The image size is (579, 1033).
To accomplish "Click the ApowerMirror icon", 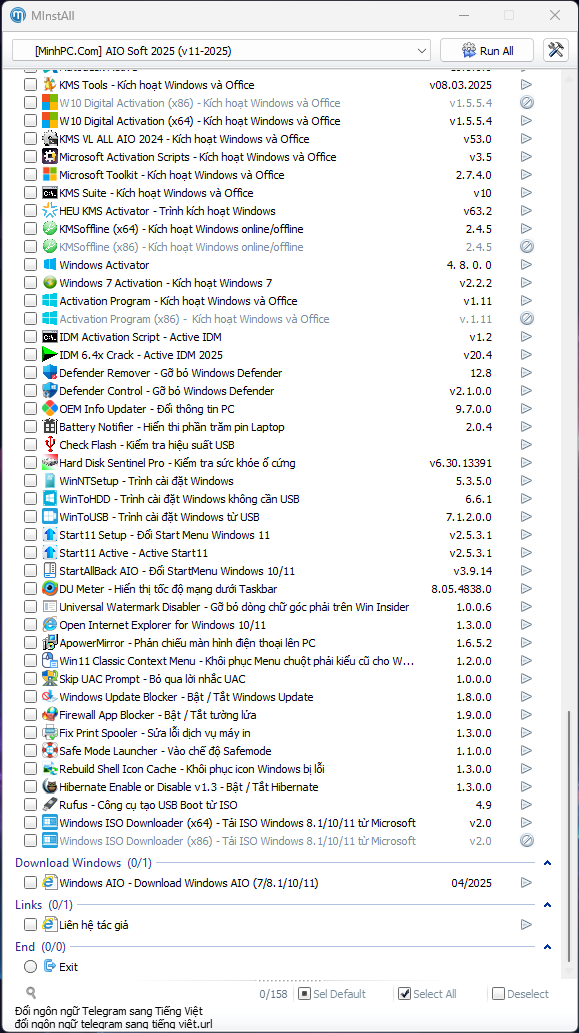I will pyautogui.click(x=50, y=643).
